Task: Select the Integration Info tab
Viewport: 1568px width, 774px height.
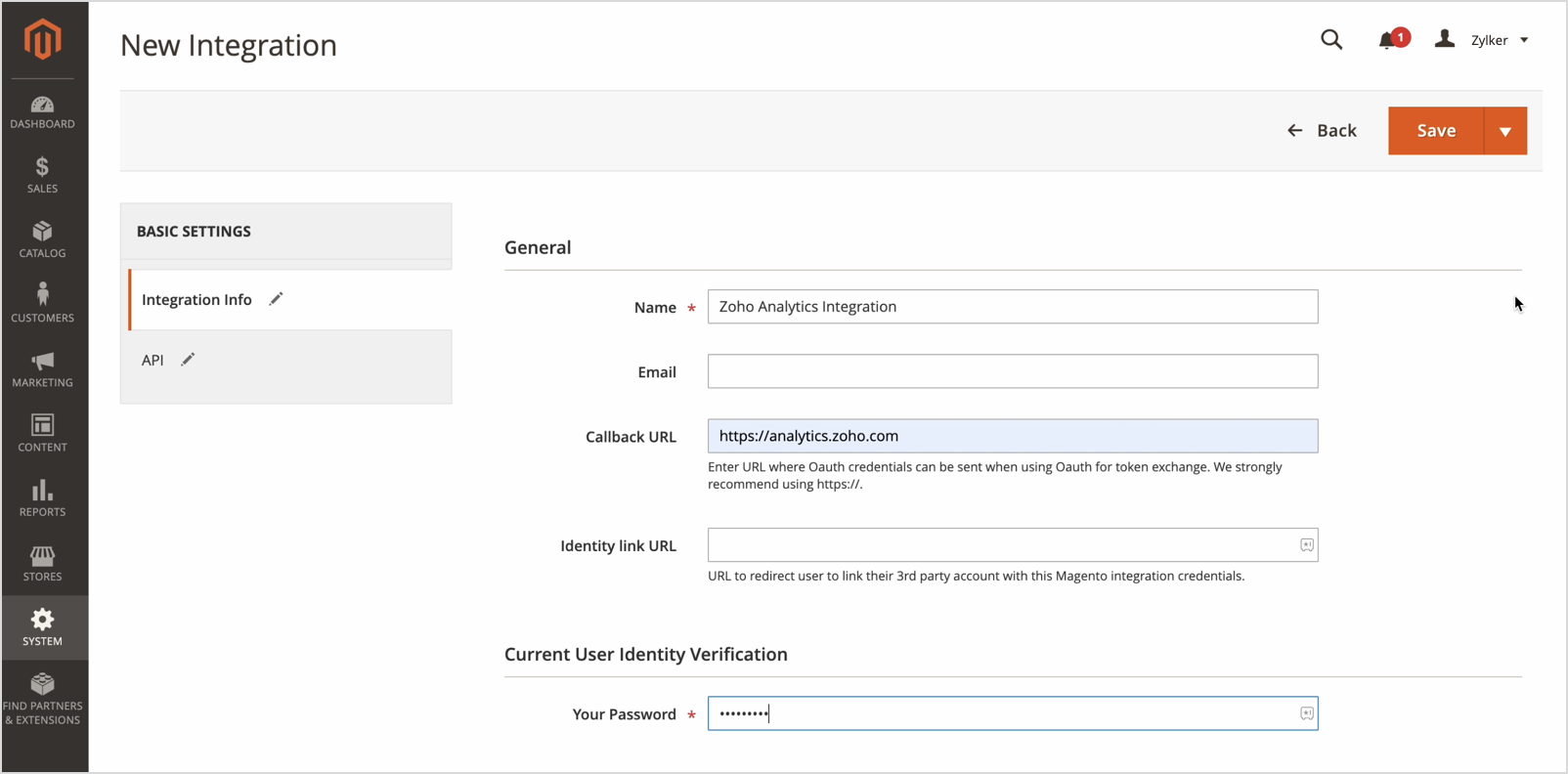Action: [x=197, y=300]
